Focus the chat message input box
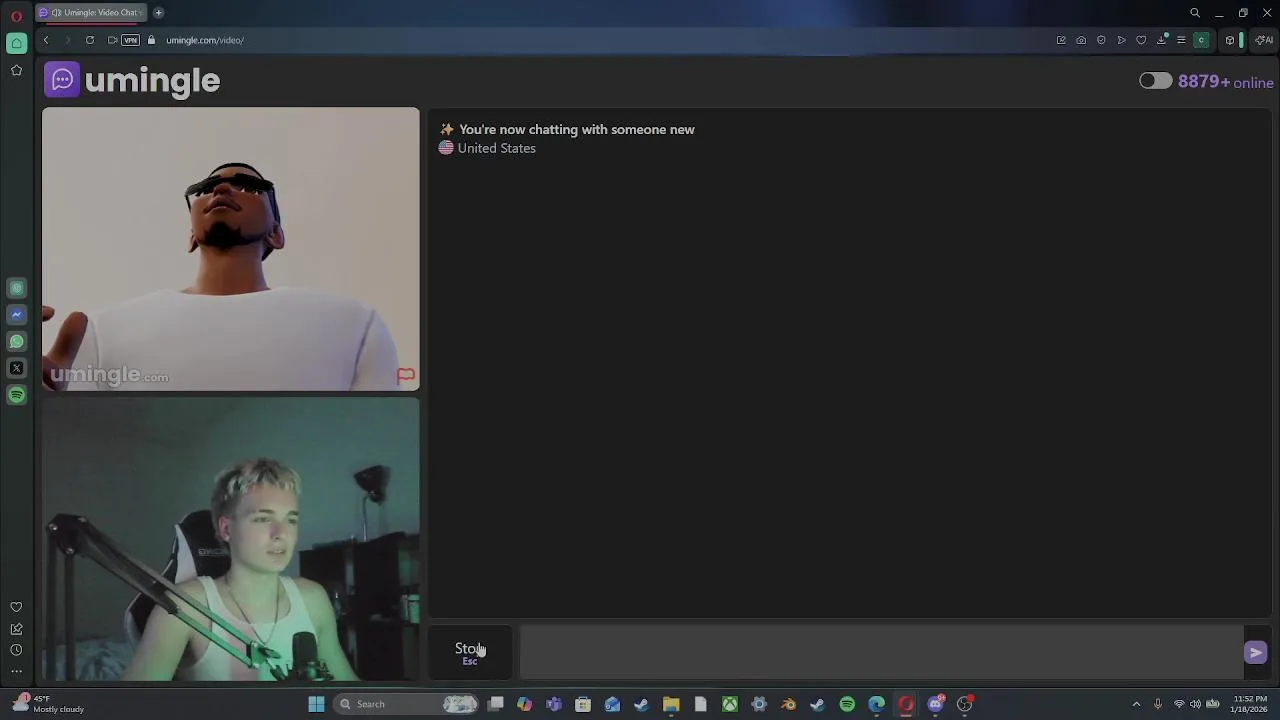1280x720 pixels. click(880, 653)
